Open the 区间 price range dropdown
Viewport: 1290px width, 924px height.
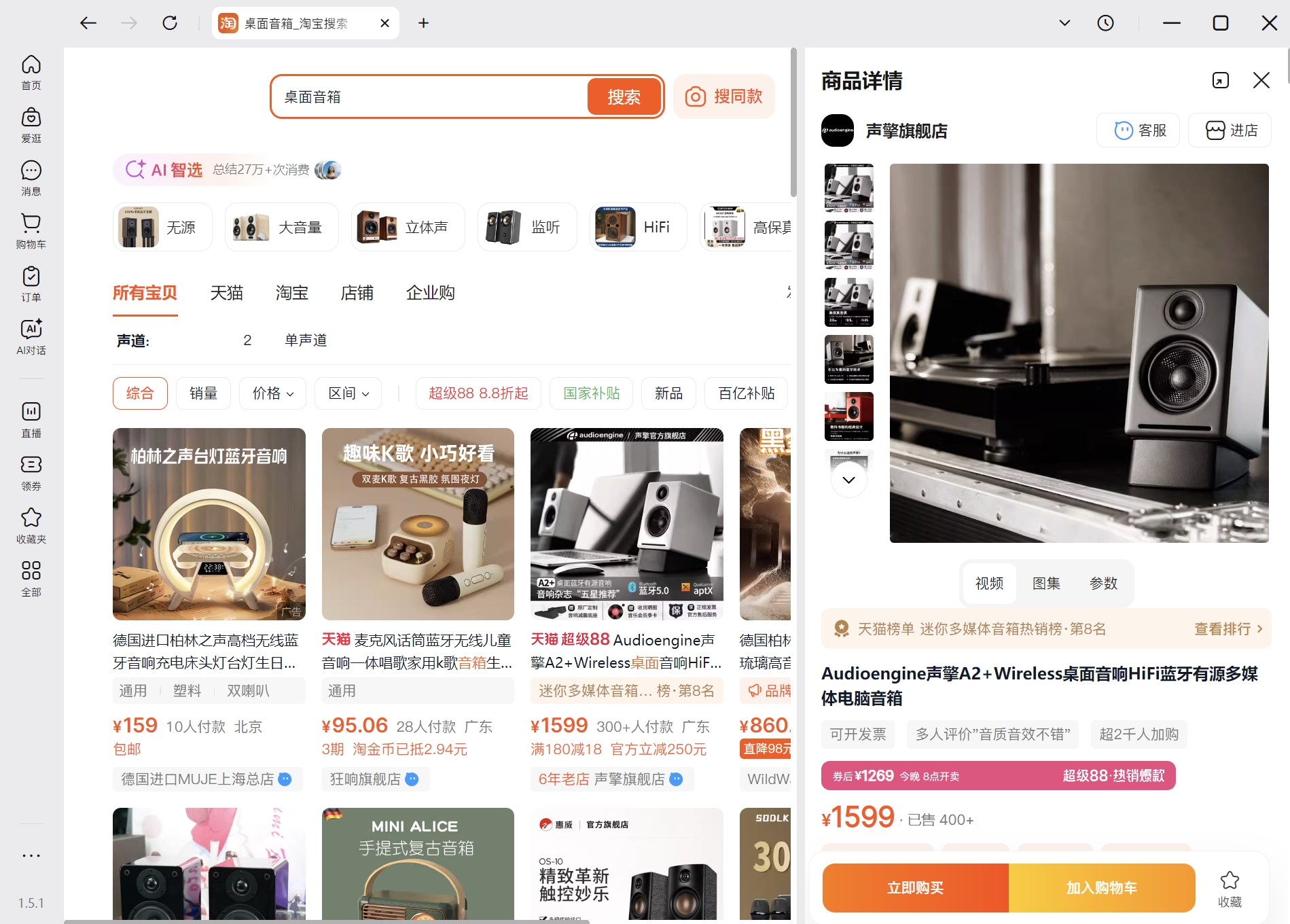pos(348,393)
